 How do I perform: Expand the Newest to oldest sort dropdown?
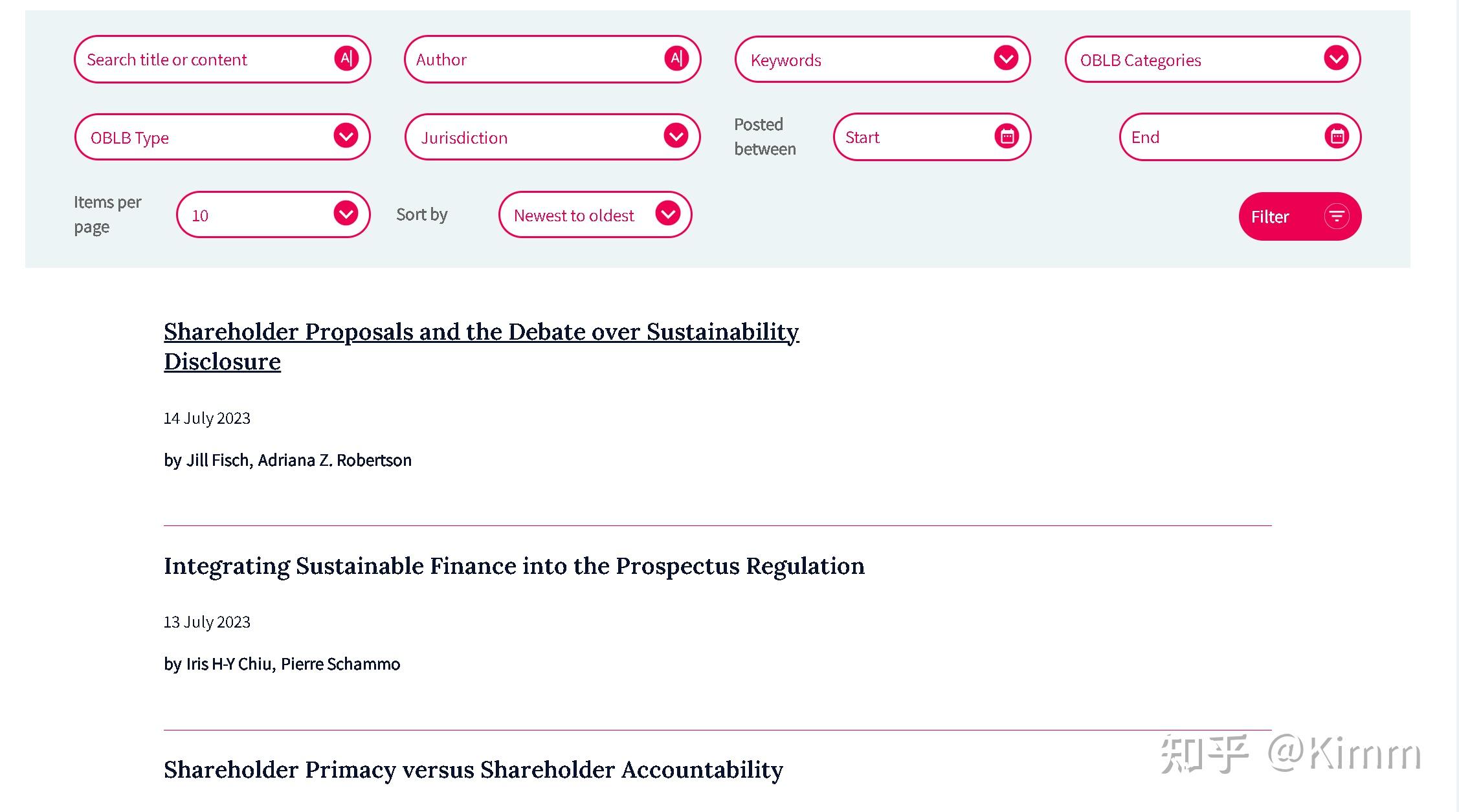pos(594,215)
